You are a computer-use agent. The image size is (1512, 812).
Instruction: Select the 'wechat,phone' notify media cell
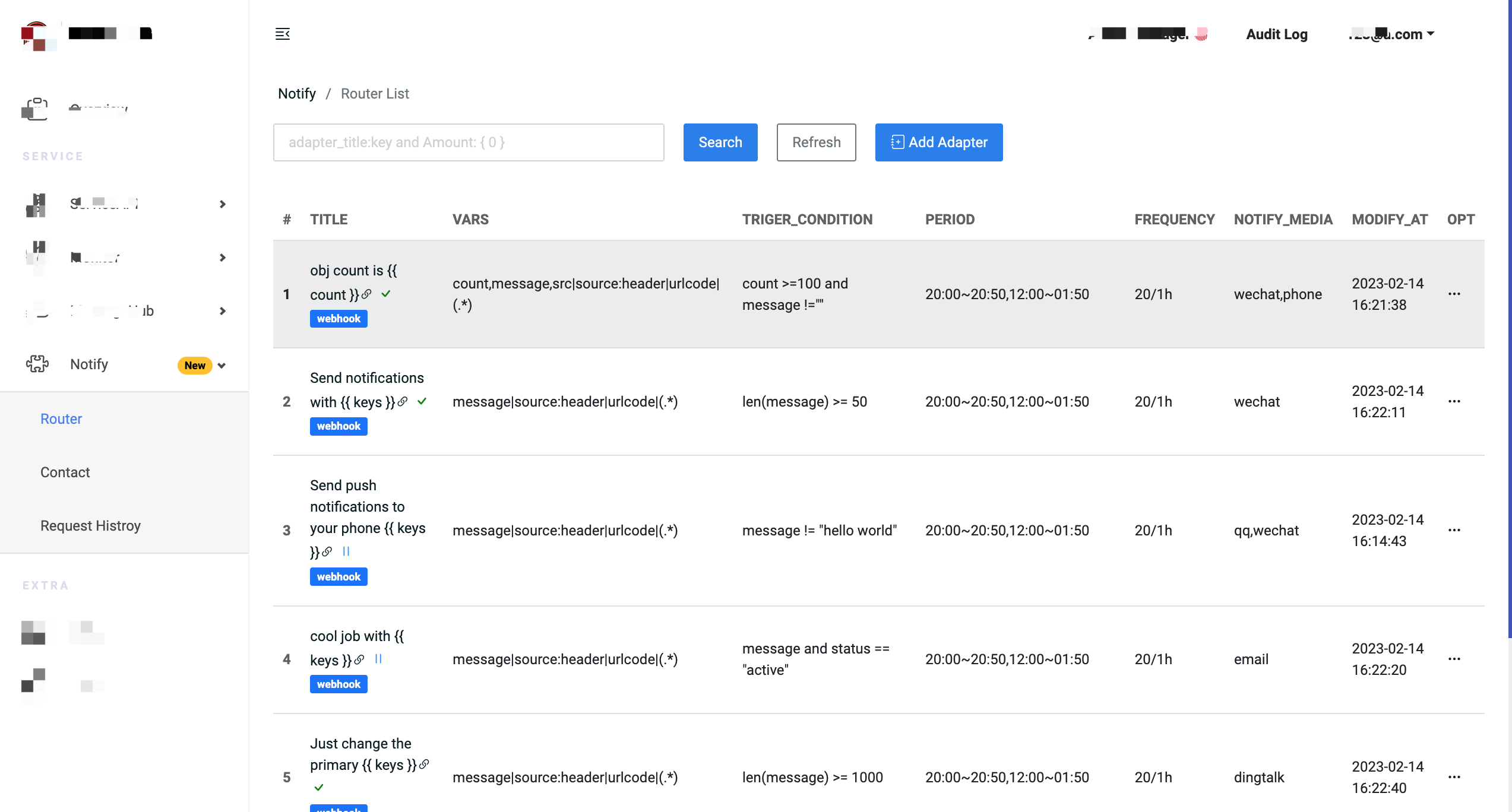(x=1278, y=294)
